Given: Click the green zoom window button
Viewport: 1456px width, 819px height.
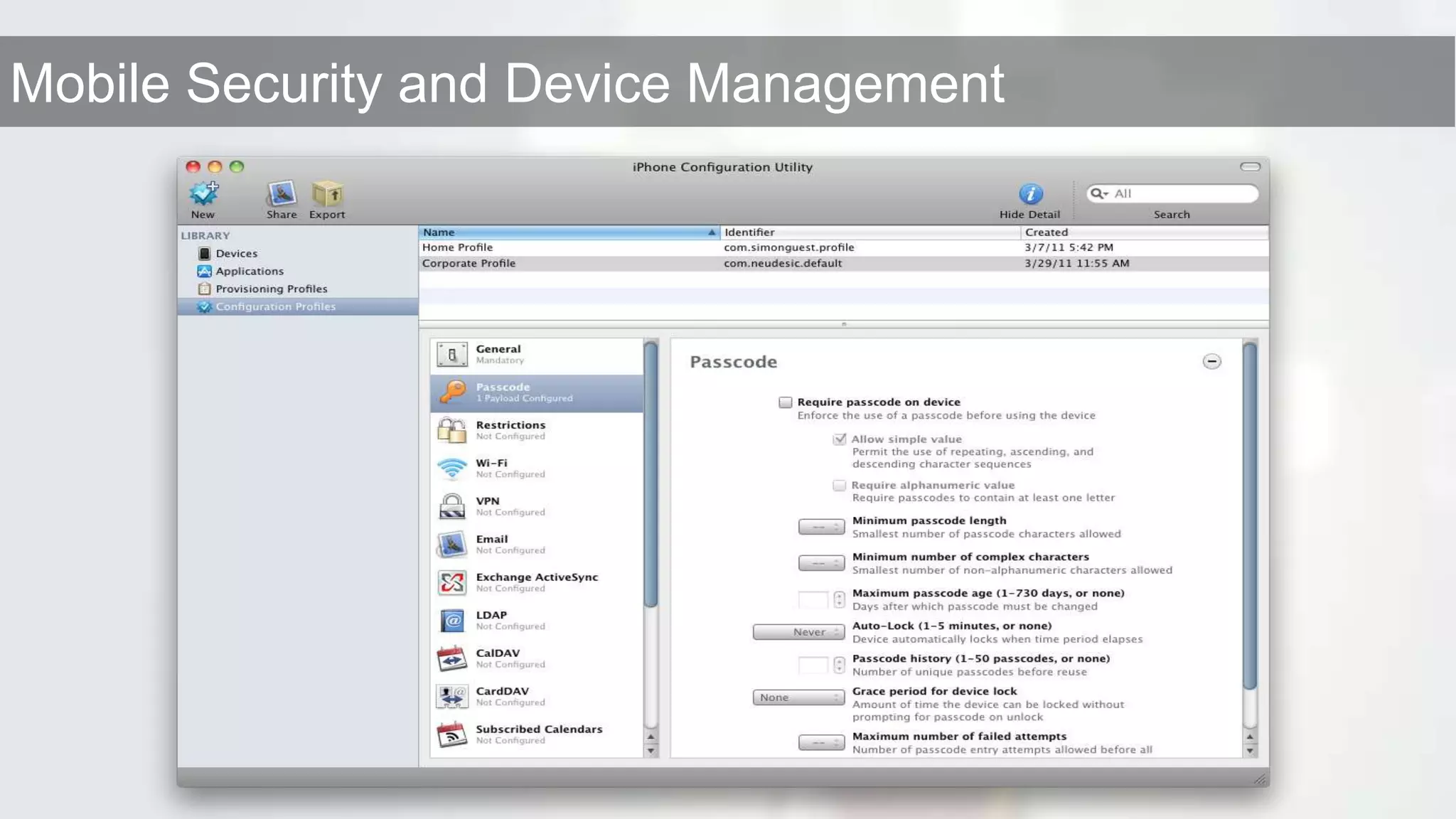Looking at the screenshot, I should pos(237,166).
